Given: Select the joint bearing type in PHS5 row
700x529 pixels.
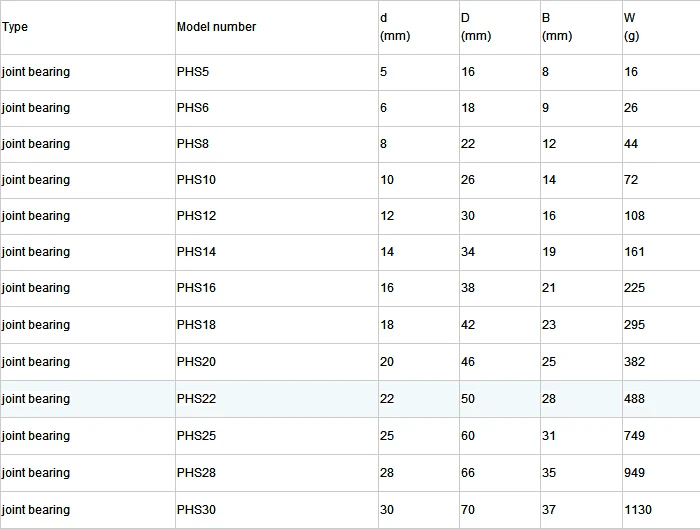Looking at the screenshot, I should point(36,72).
